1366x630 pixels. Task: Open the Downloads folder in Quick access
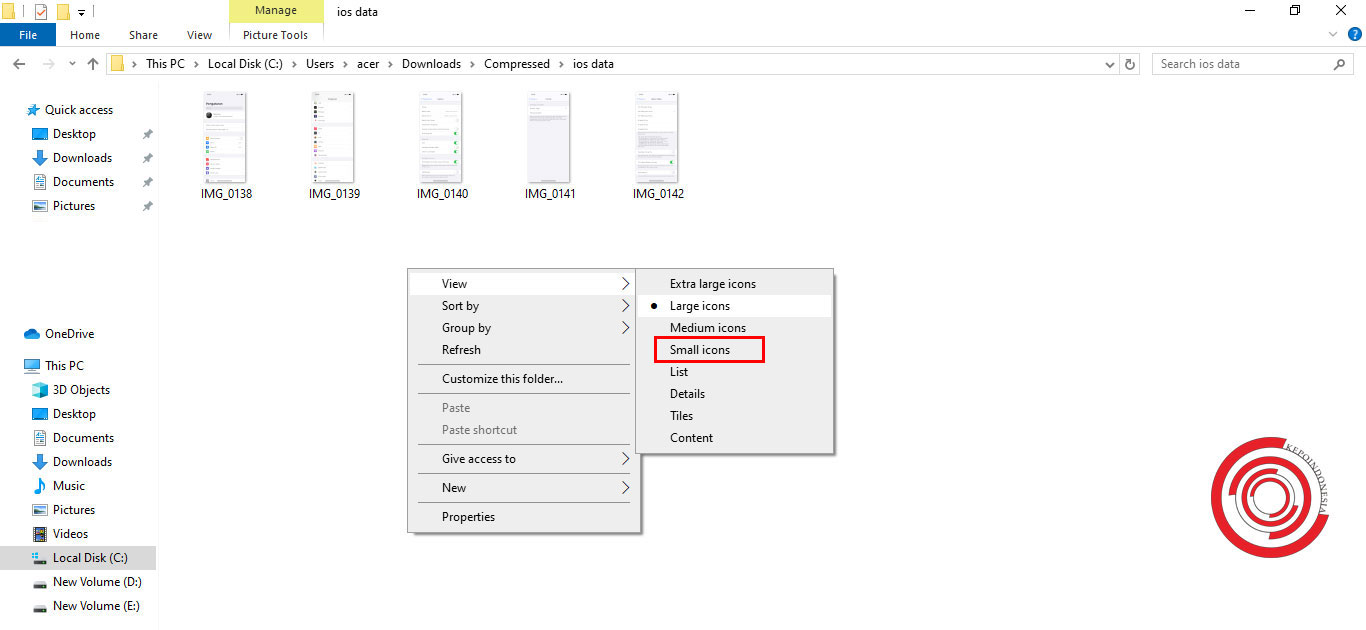tap(80, 157)
